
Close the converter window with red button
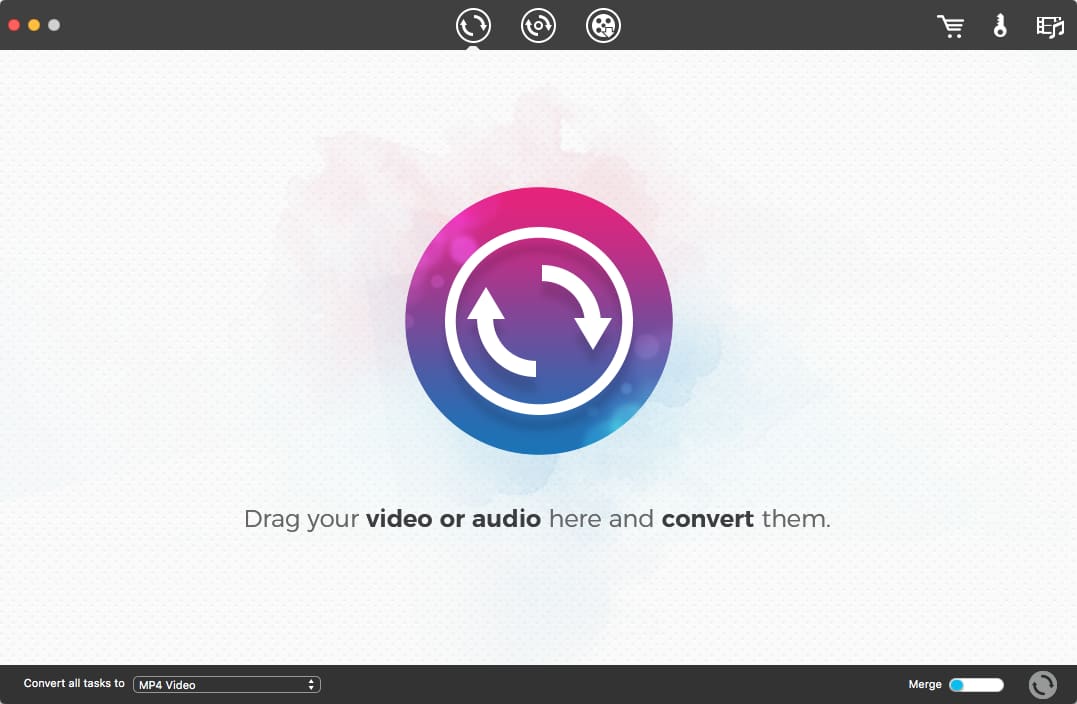point(14,25)
